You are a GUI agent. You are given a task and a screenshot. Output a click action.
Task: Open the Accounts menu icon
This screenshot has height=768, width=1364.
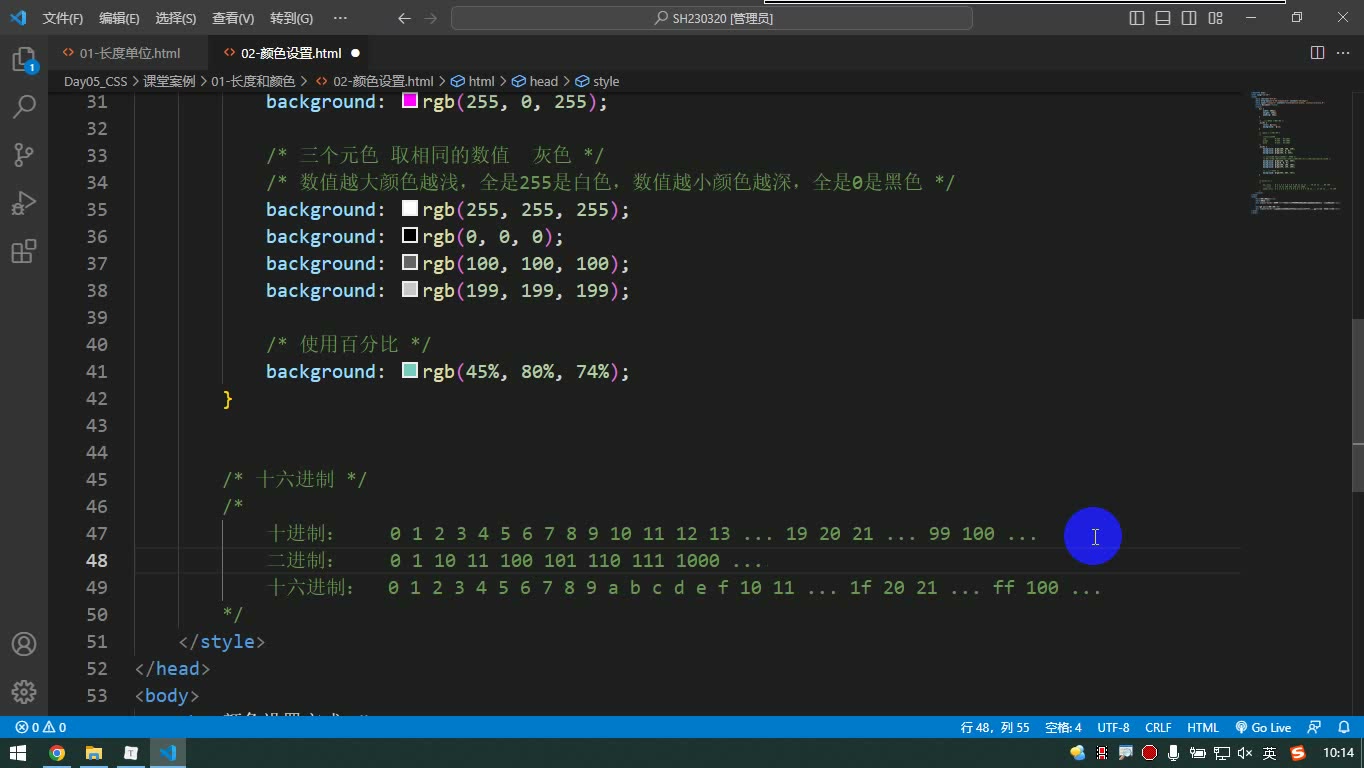click(x=24, y=644)
